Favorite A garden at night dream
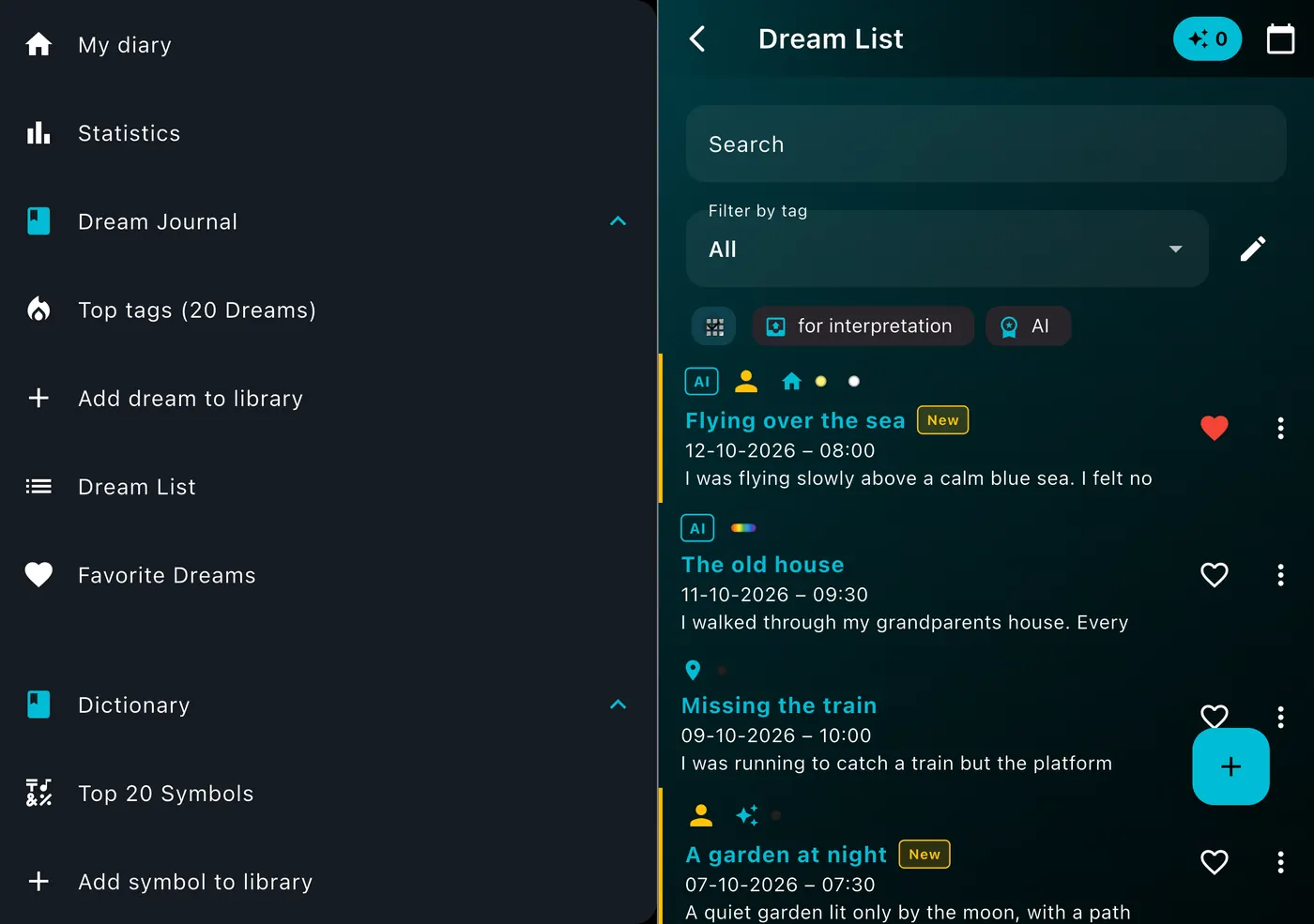 point(1215,862)
